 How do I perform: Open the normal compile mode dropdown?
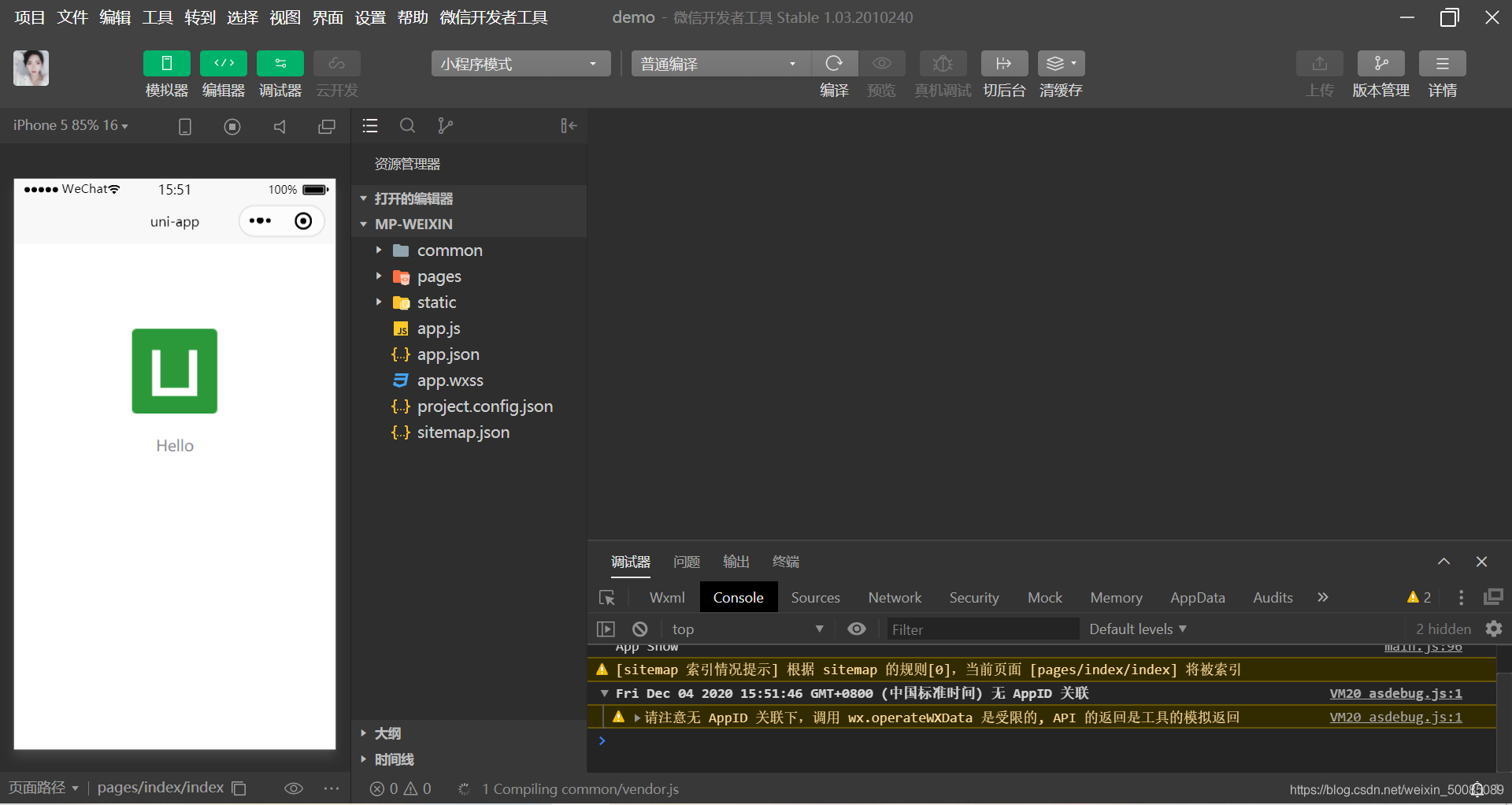click(721, 64)
